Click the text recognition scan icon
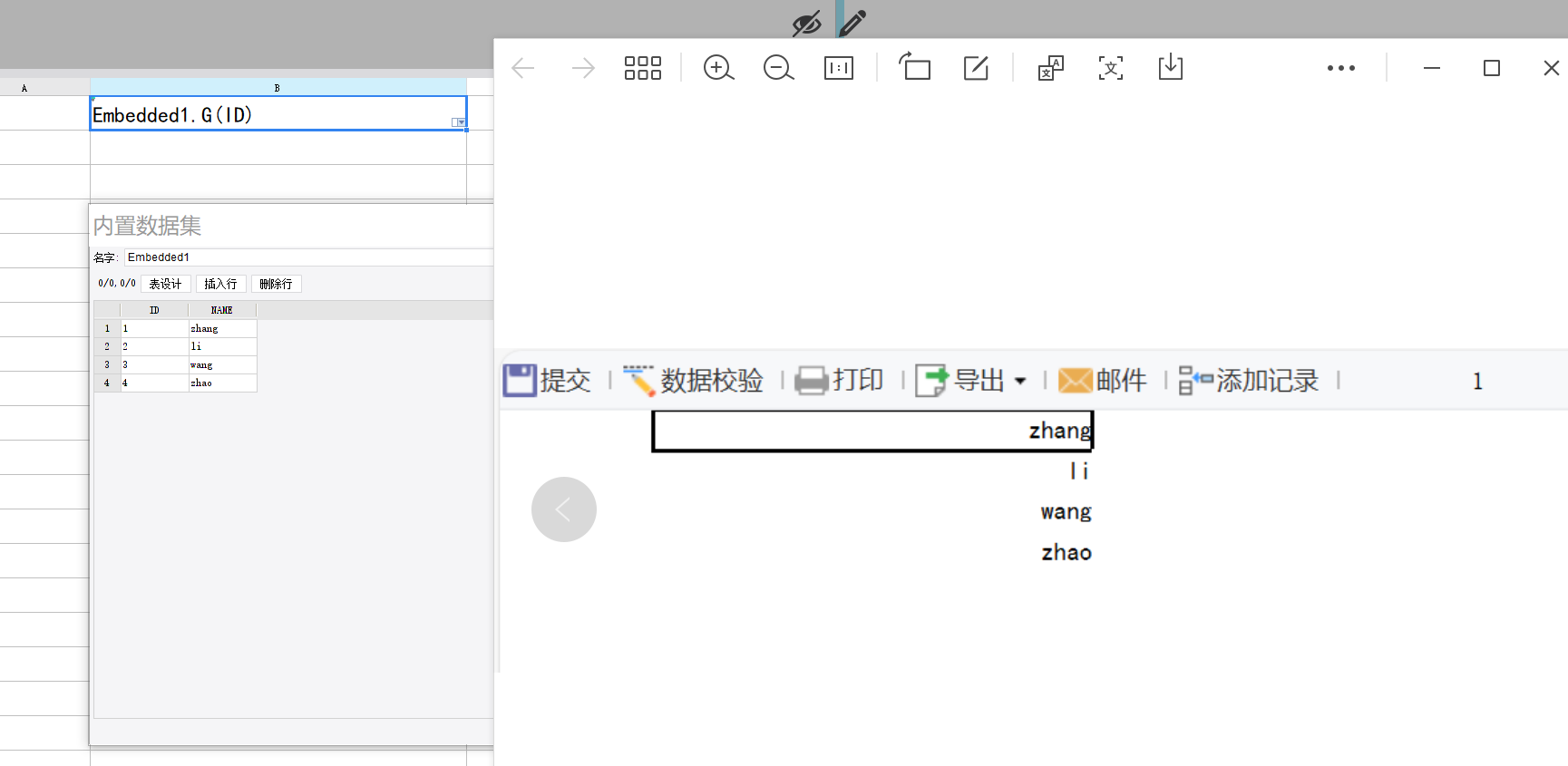Image resolution: width=1568 pixels, height=766 pixels. coord(1111,68)
